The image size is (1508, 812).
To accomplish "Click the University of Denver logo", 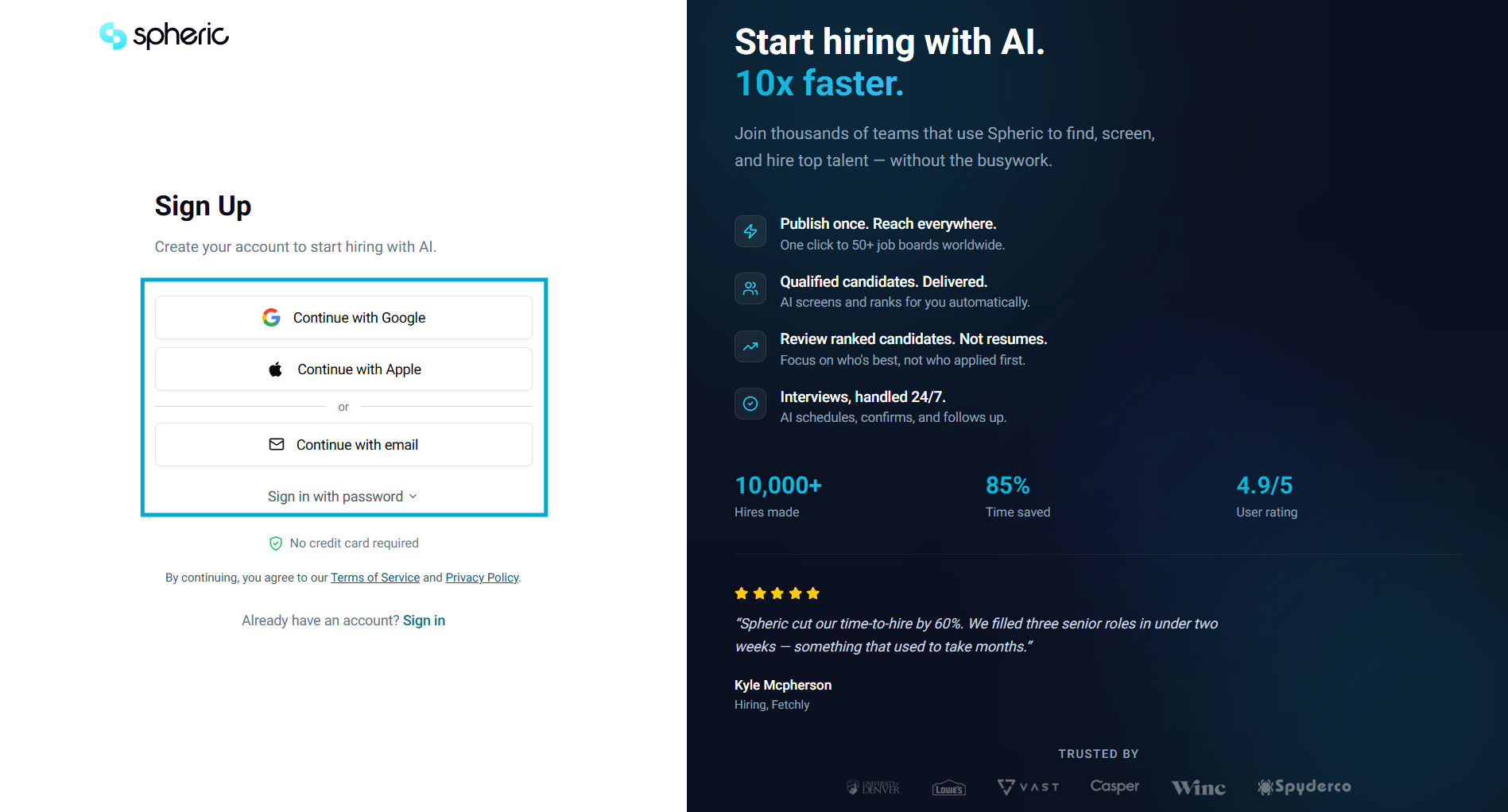I will click(873, 787).
